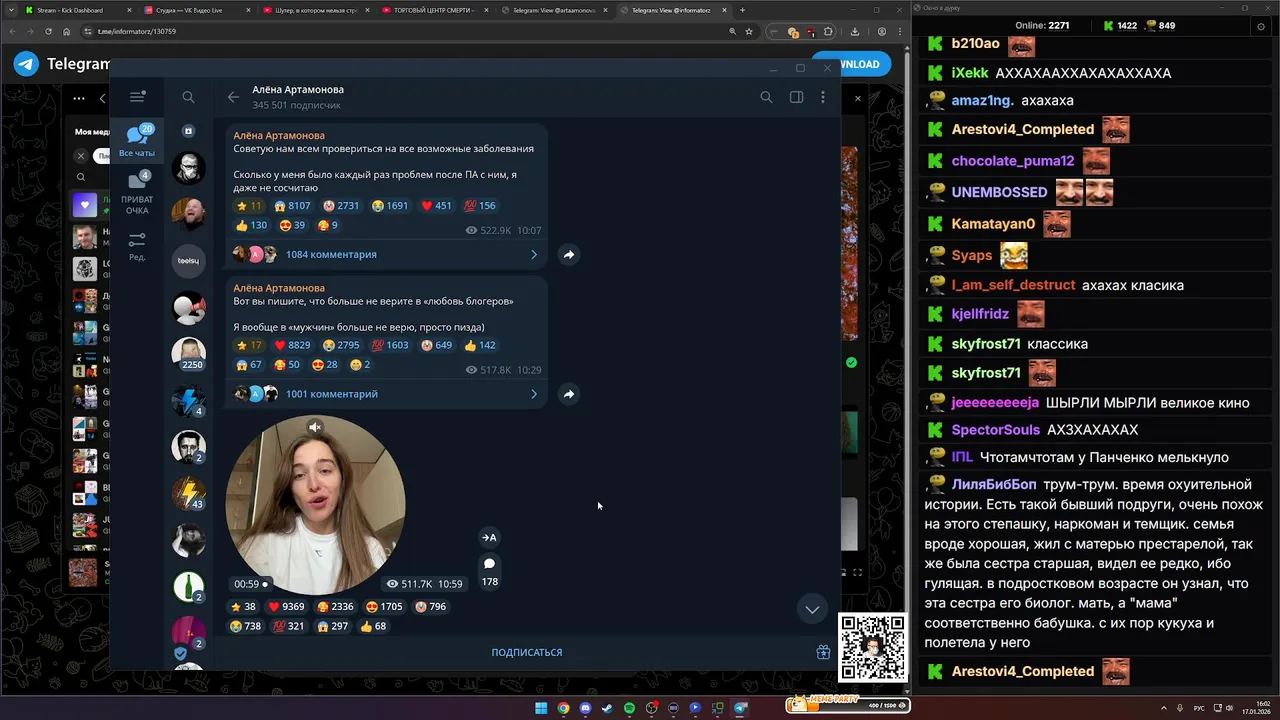Toggle heart reaction showing 9369 under video
Screen dimensions: 1280x720
[x=286, y=607]
